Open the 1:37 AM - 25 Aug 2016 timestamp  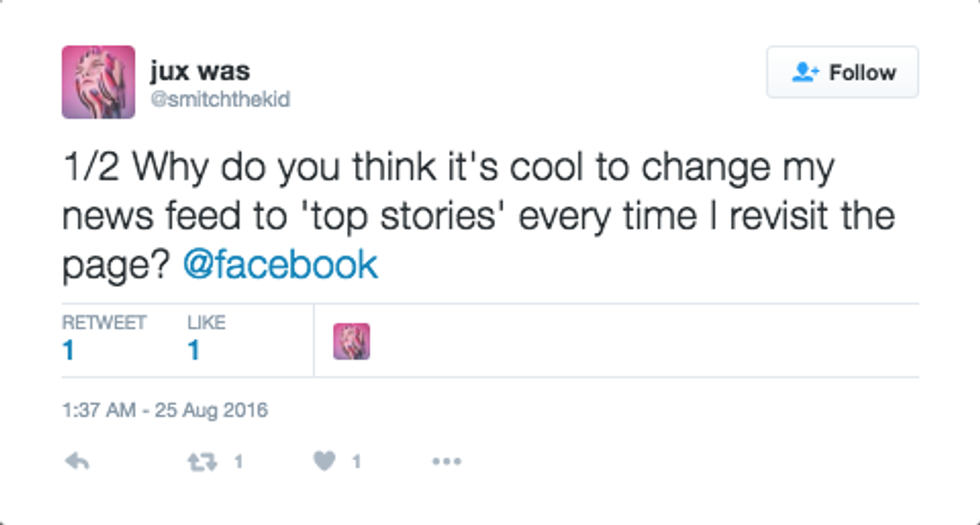165,410
